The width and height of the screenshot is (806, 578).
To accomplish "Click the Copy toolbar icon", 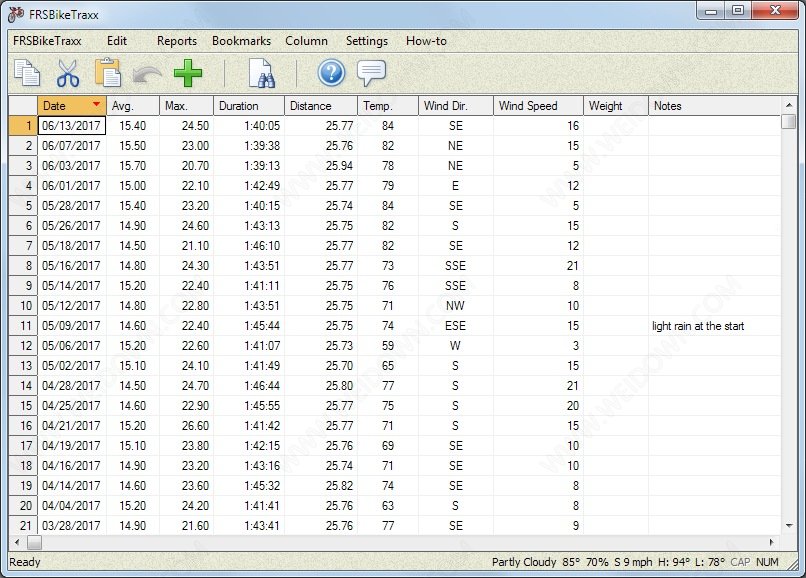I will pos(27,73).
